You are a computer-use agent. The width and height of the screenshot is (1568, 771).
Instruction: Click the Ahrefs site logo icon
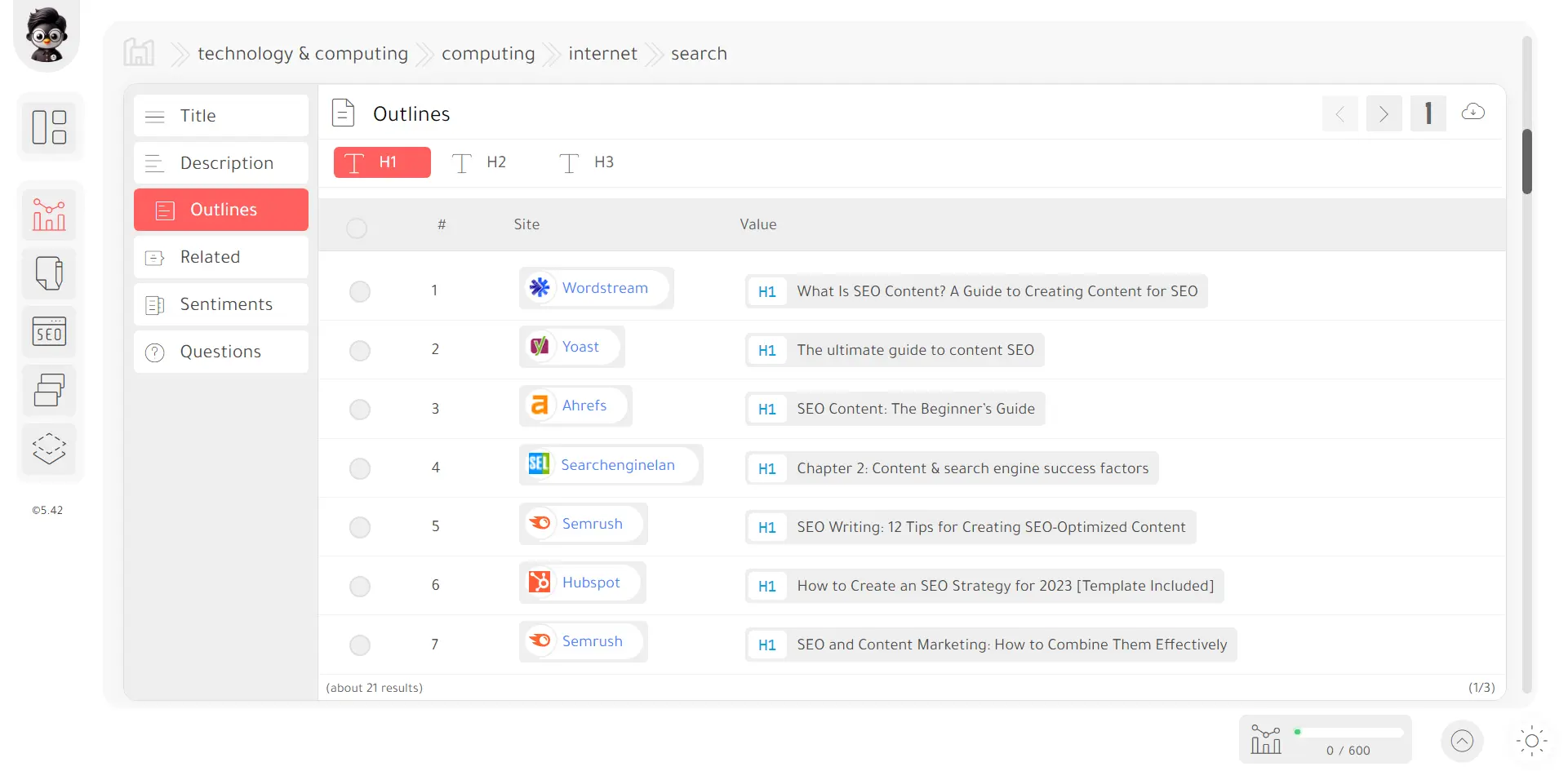pos(540,405)
